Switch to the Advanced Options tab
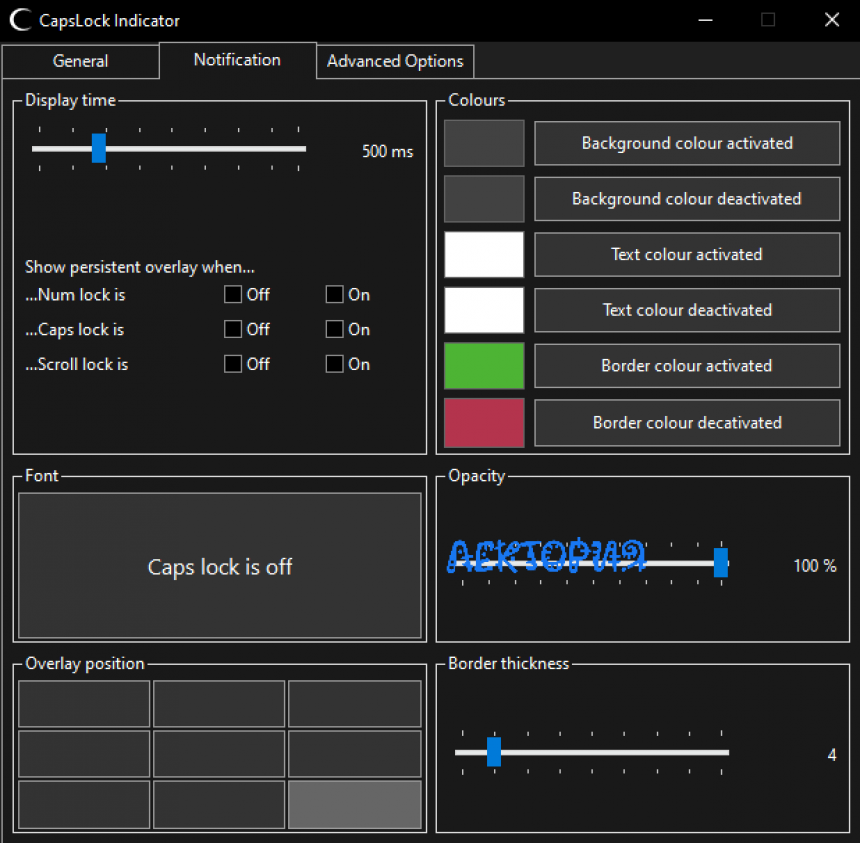 (x=394, y=61)
